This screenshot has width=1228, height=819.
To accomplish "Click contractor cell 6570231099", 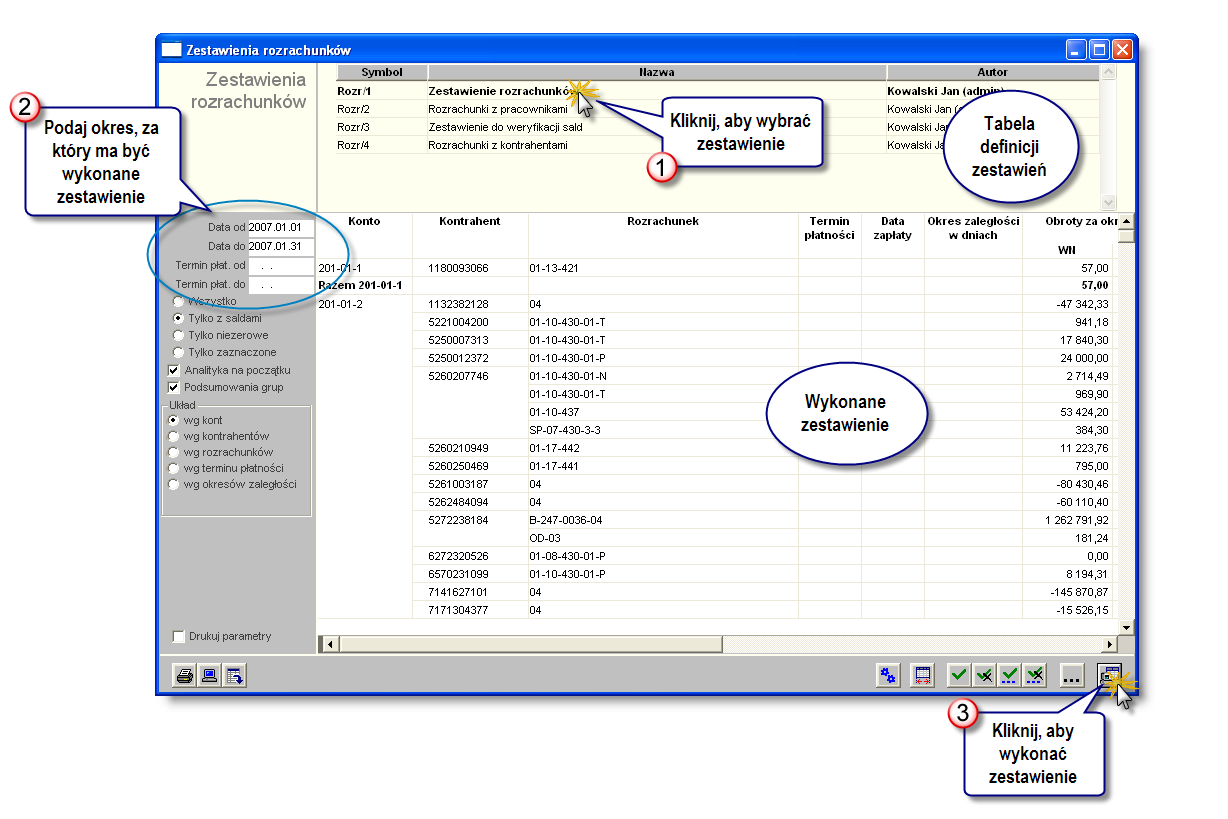I will click(x=470, y=574).
